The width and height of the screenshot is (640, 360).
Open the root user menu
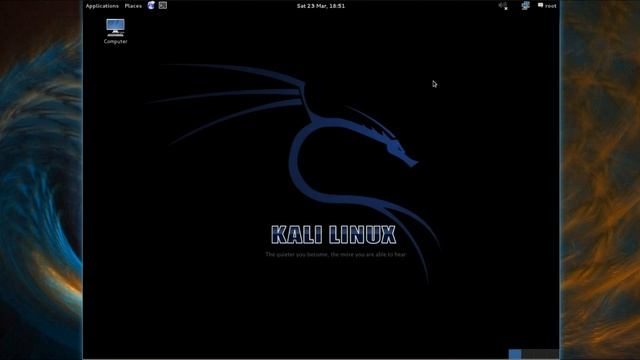(547, 6)
